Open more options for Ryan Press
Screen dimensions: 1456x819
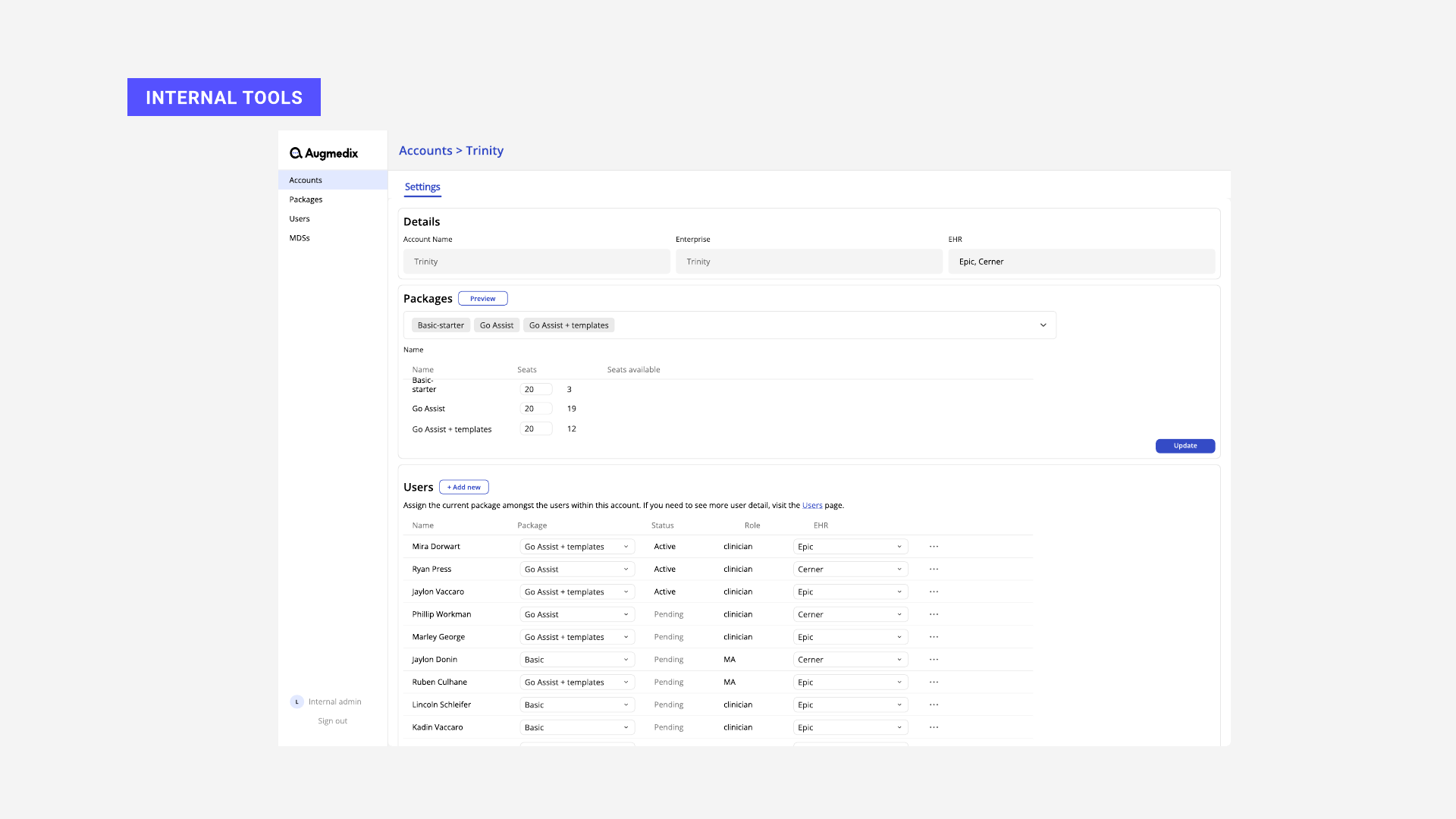coord(934,569)
